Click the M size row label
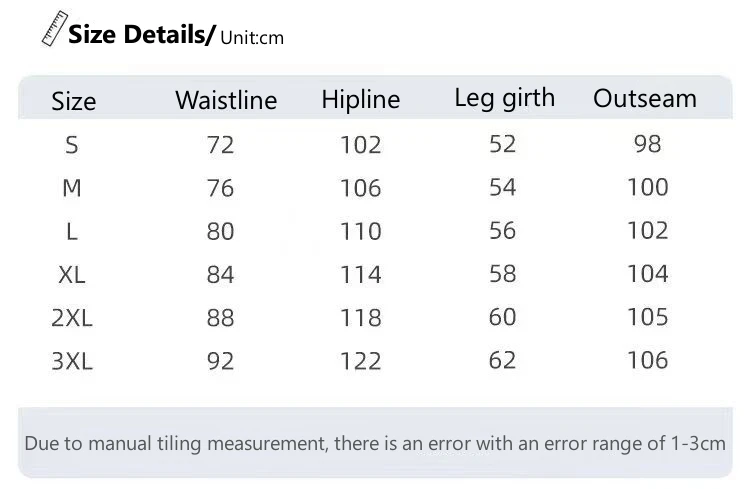Viewport: 750px width, 489px height. [71, 188]
